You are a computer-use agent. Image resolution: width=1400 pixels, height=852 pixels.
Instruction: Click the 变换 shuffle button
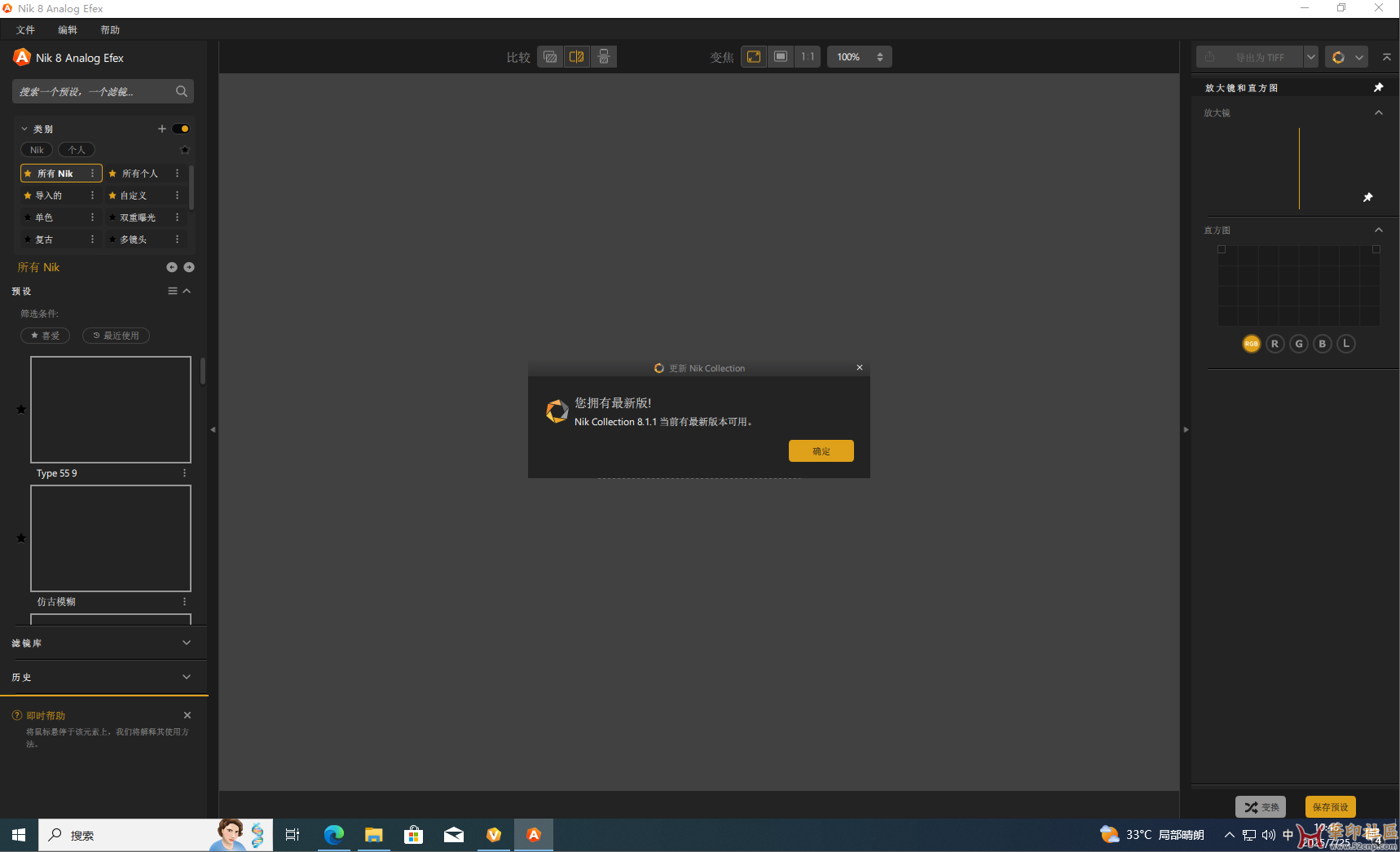[x=1261, y=807]
